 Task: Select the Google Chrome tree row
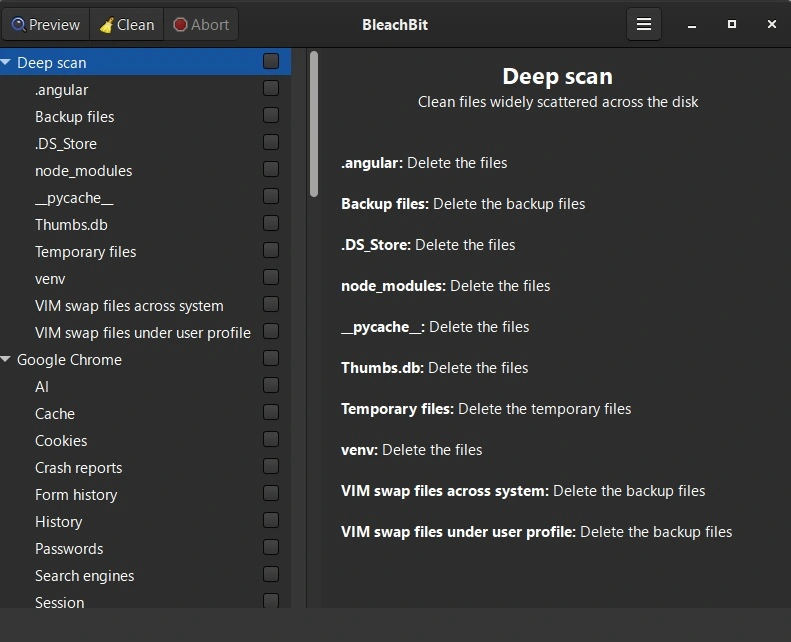[145, 360]
